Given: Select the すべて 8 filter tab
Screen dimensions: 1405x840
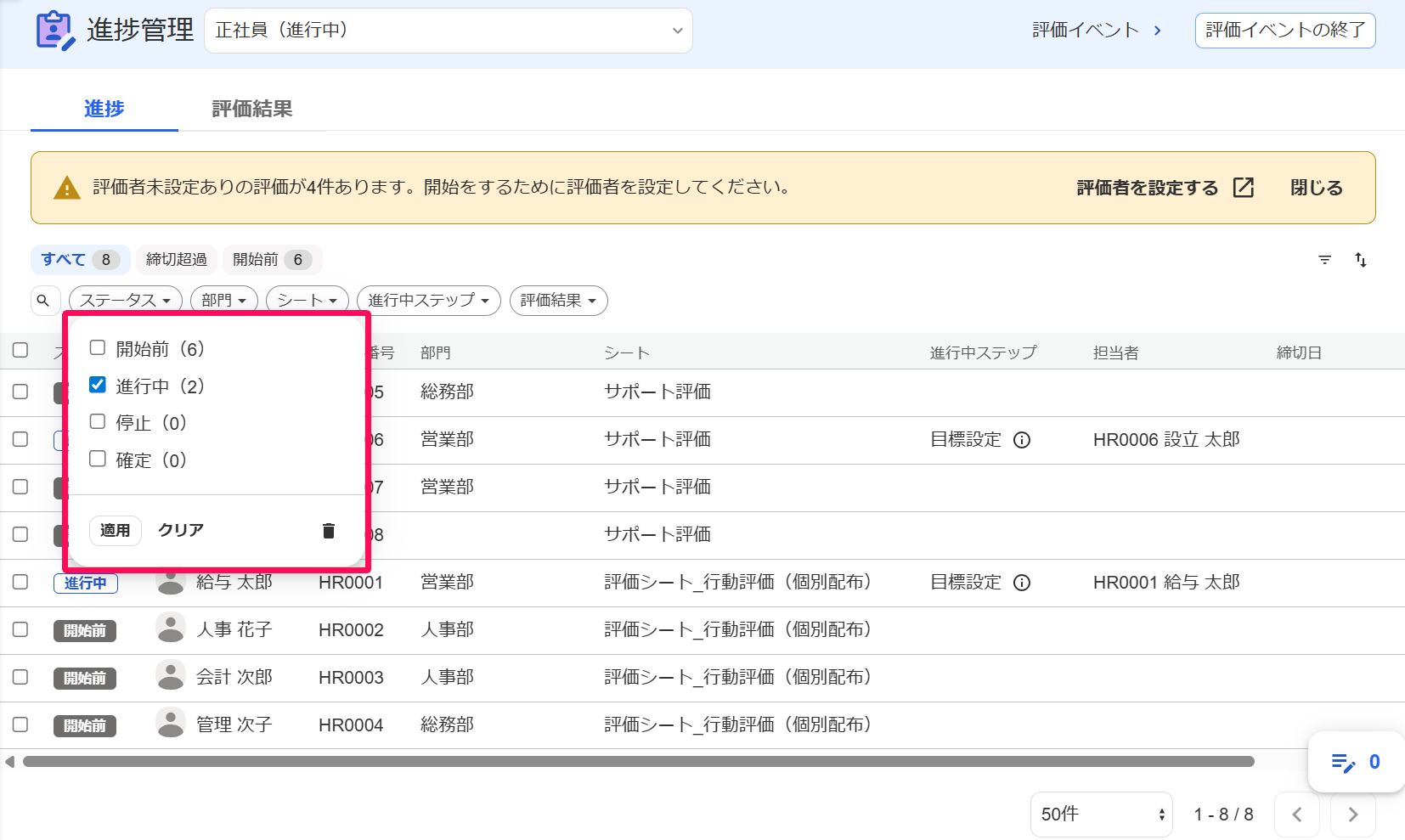Looking at the screenshot, I should pos(81,260).
